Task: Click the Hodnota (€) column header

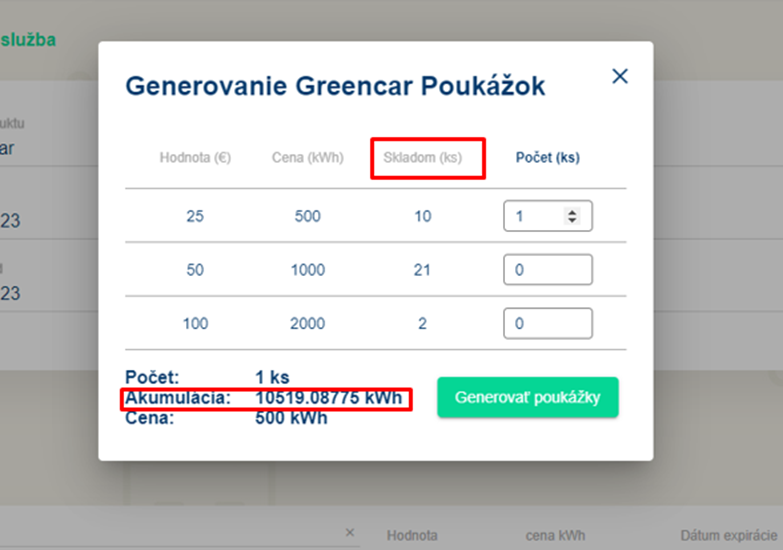Action: click(x=195, y=157)
